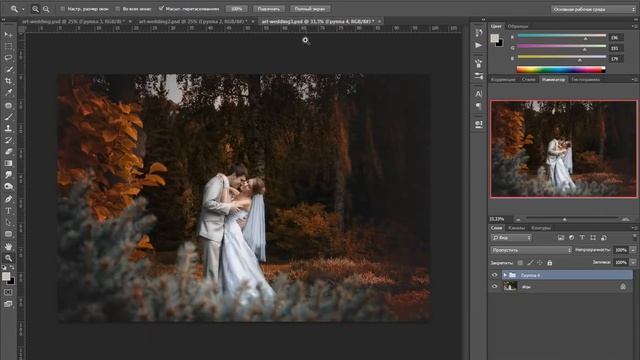Image resolution: width=640 pixels, height=360 pixels.
Task: Select the Spot Healing Brush tool
Action: [8, 105]
